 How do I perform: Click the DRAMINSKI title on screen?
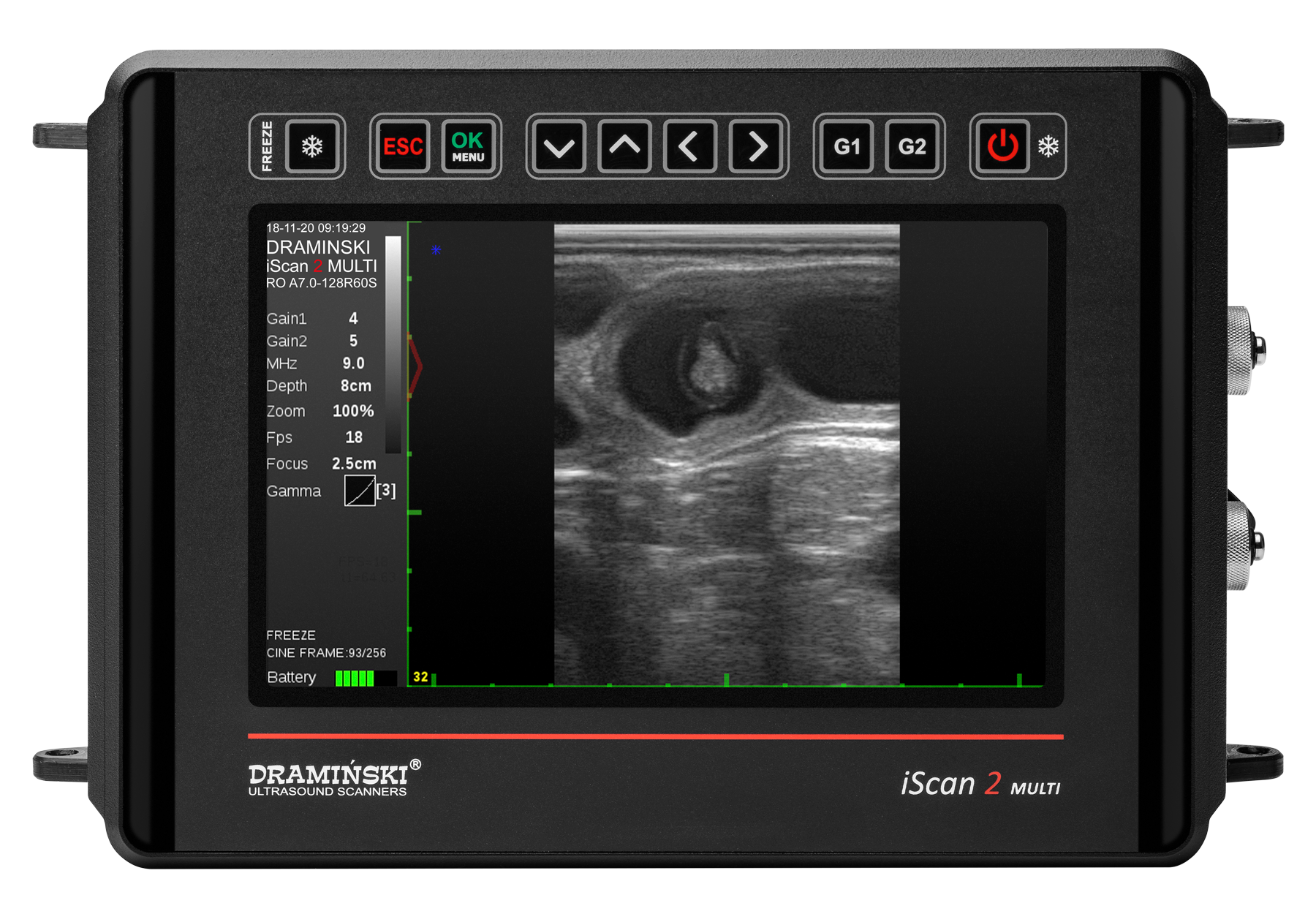(x=318, y=247)
